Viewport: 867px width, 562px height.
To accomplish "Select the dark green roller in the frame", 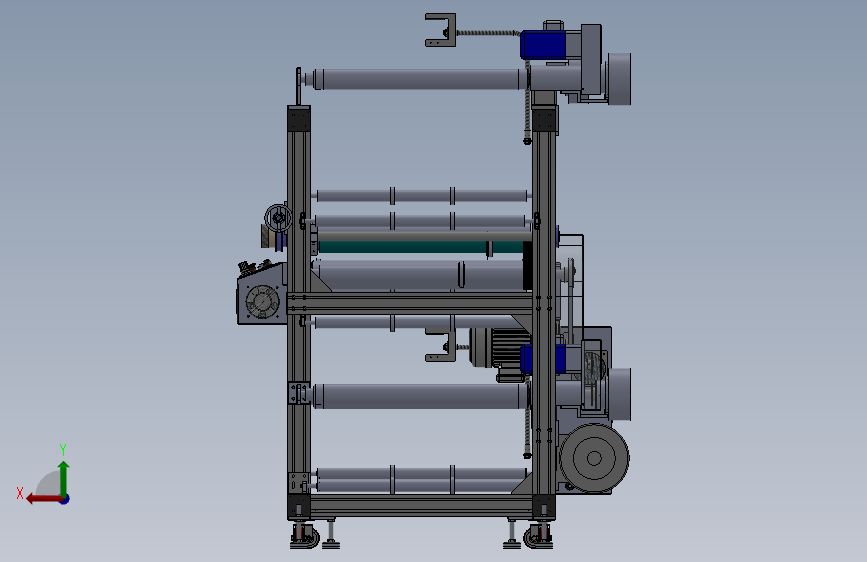I will coord(420,247).
